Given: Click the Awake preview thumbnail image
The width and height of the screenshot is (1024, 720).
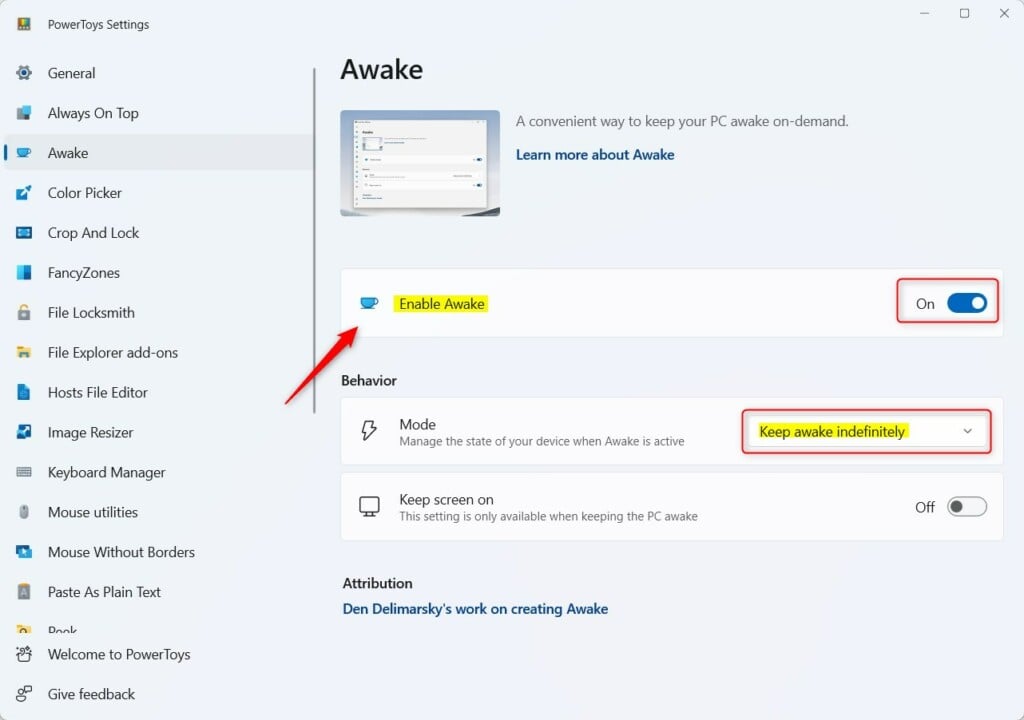Looking at the screenshot, I should point(420,163).
